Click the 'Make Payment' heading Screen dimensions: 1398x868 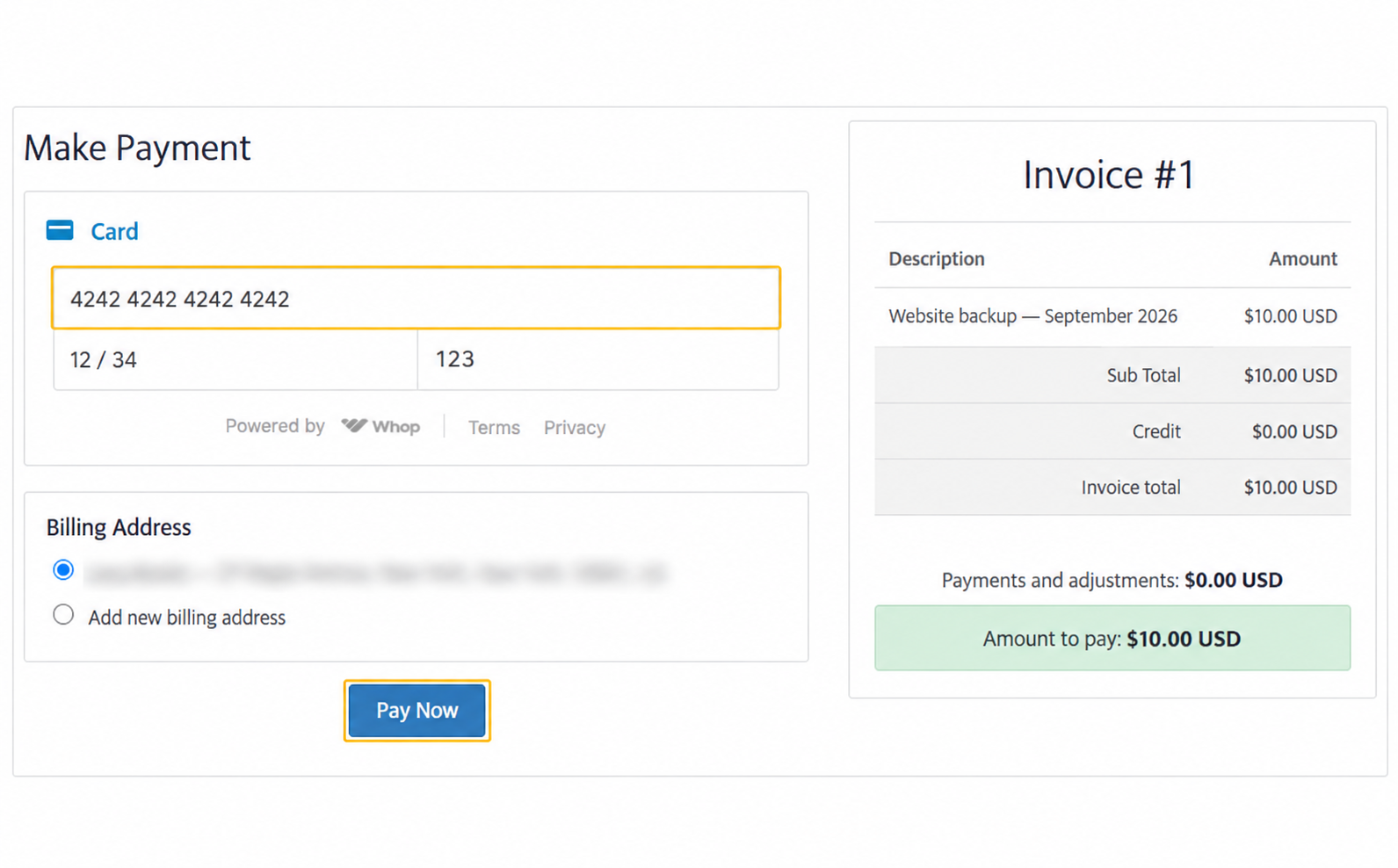137,148
